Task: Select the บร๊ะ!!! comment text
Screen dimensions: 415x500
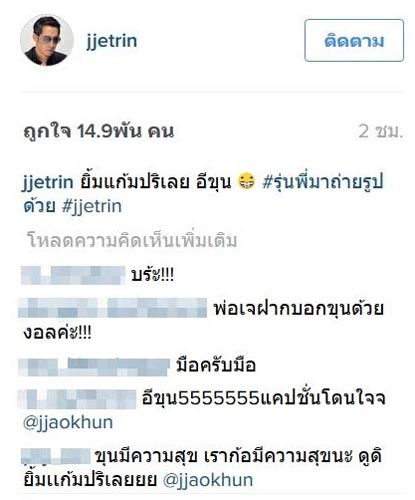Action: click(x=152, y=275)
